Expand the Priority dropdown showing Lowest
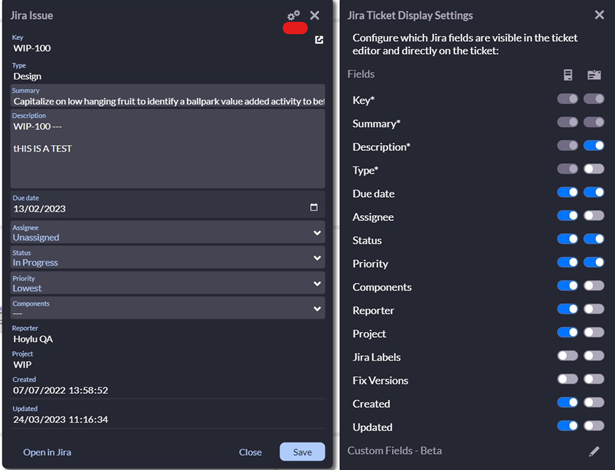The image size is (615, 470). [x=167, y=283]
